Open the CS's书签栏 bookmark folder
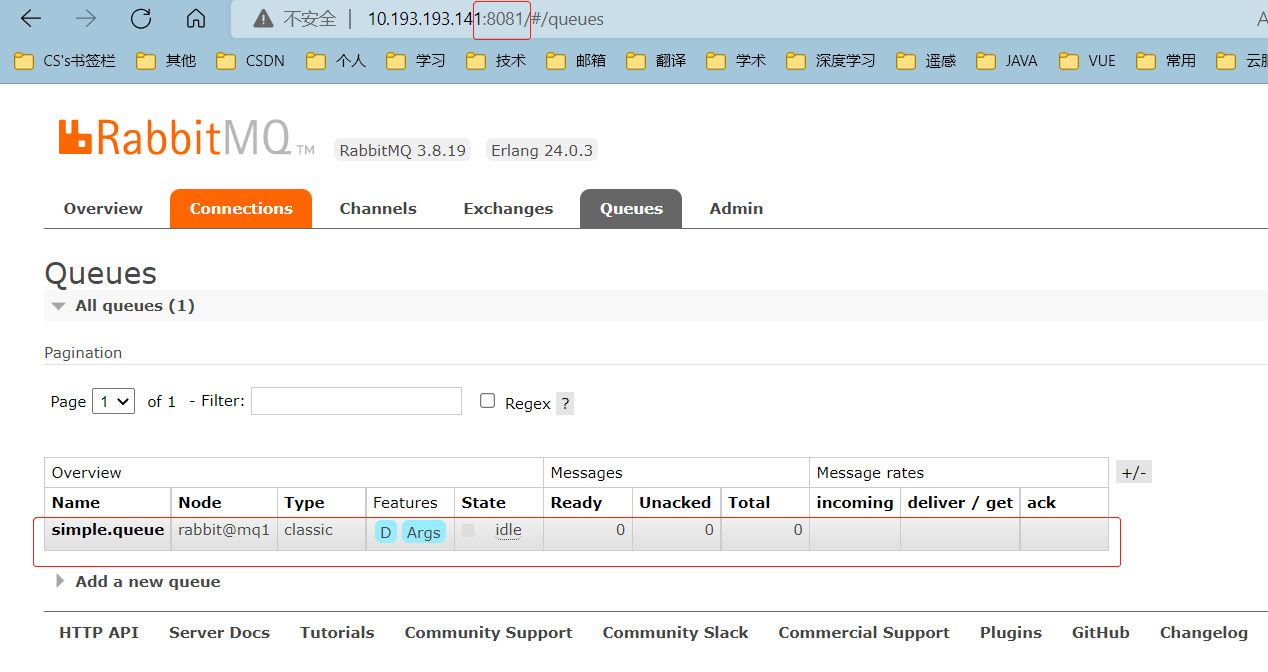The height and width of the screenshot is (672, 1268). [66, 61]
